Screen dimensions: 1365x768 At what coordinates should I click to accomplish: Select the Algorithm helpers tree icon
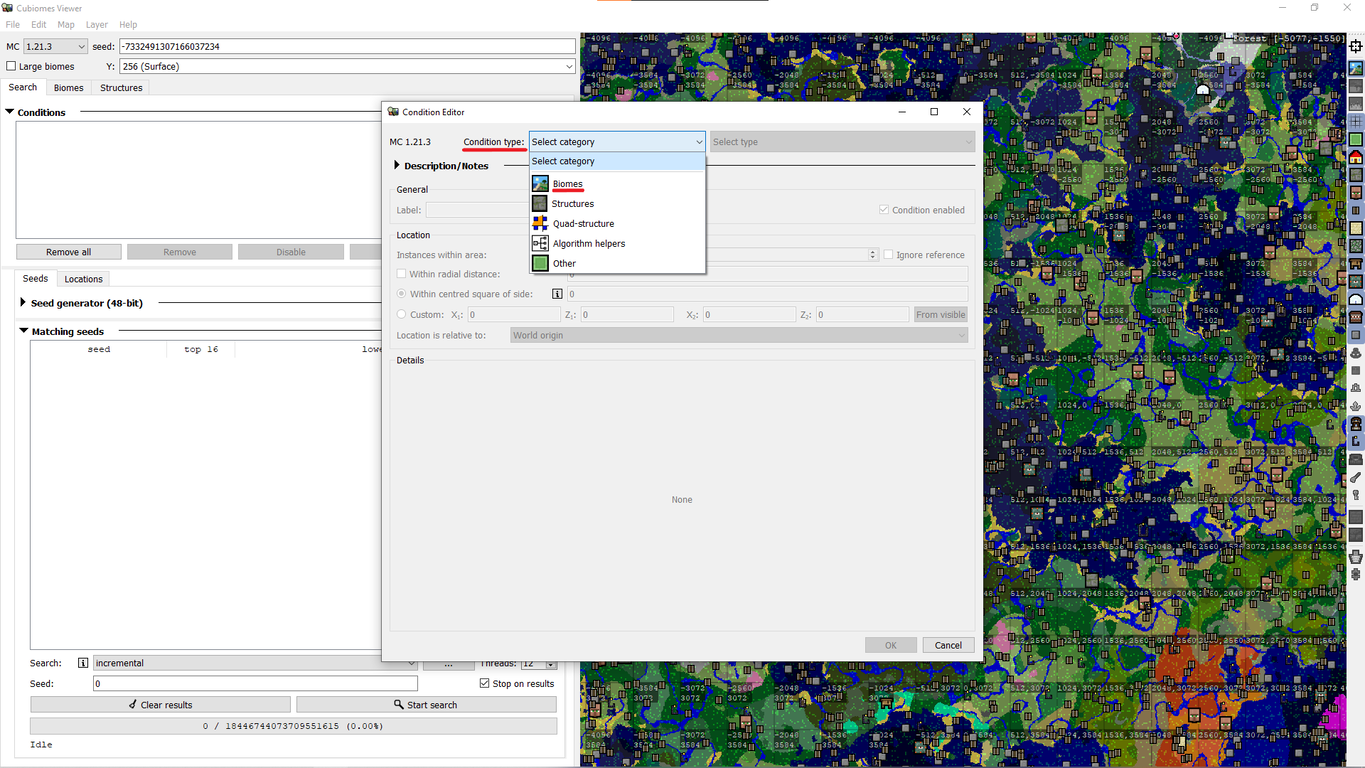click(540, 244)
